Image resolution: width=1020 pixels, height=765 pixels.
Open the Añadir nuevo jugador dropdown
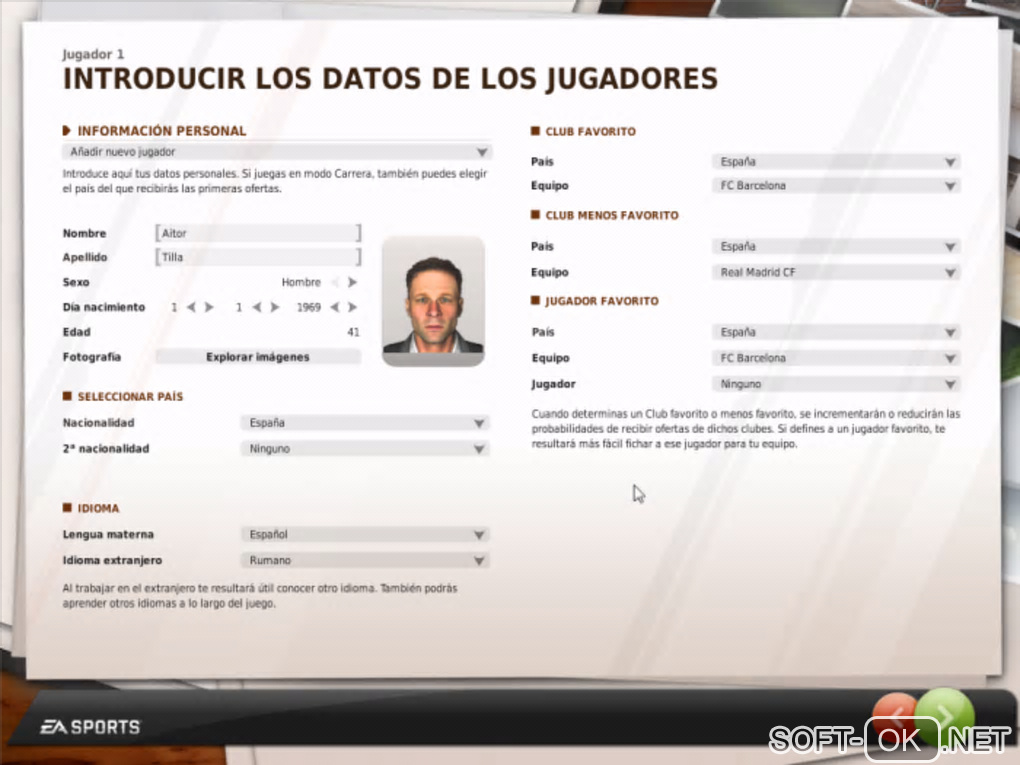[277, 152]
